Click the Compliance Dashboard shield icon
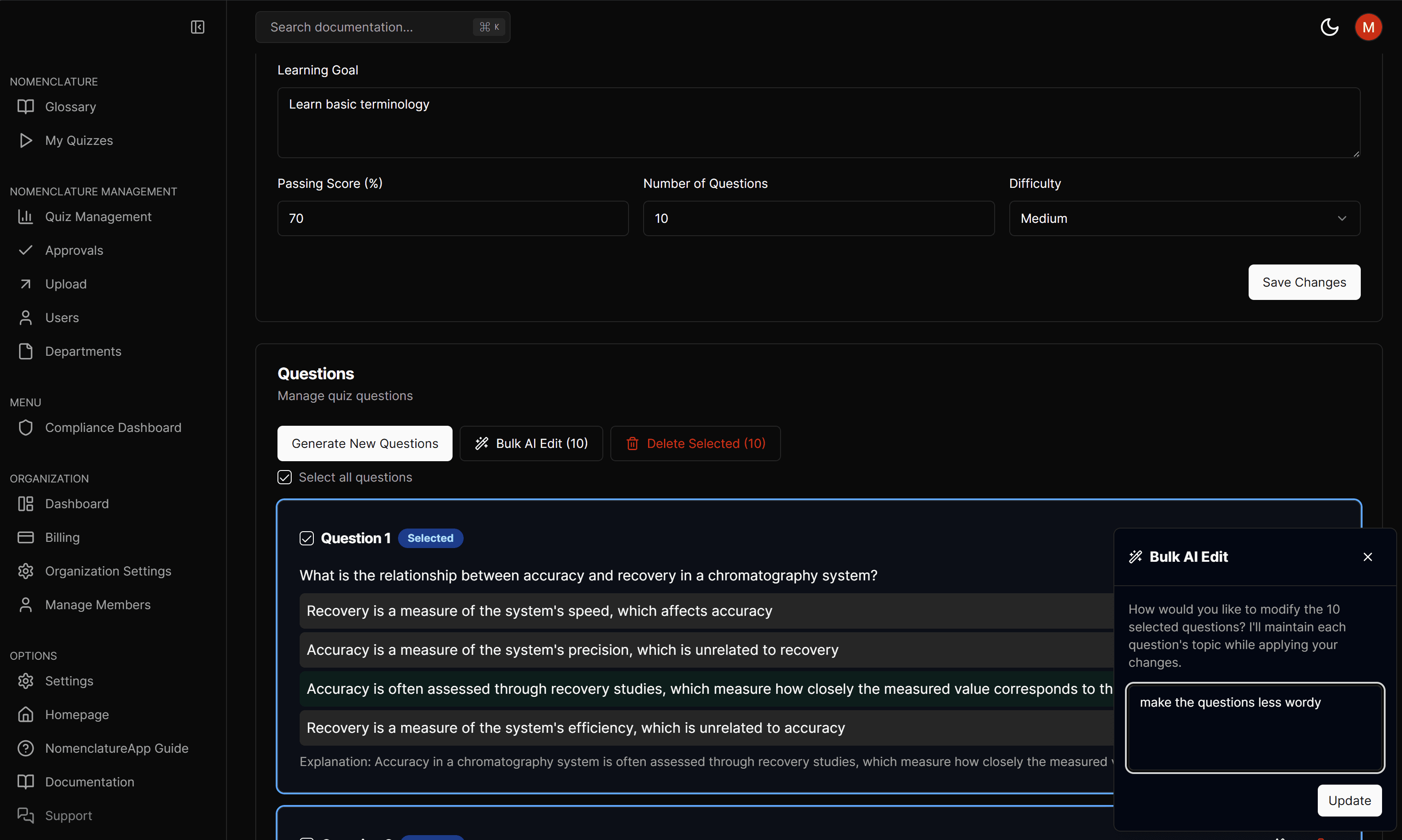 [25, 428]
